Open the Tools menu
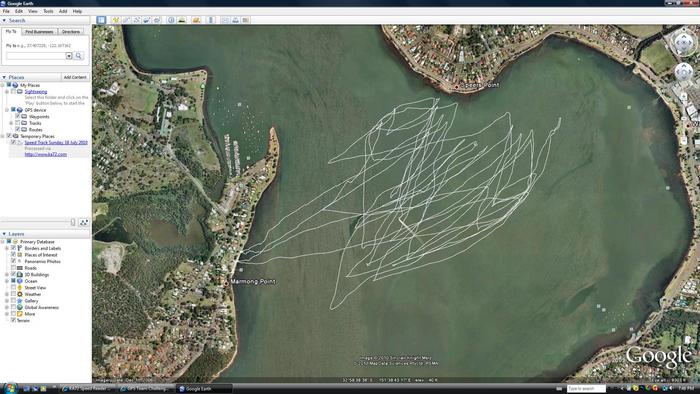 point(48,11)
